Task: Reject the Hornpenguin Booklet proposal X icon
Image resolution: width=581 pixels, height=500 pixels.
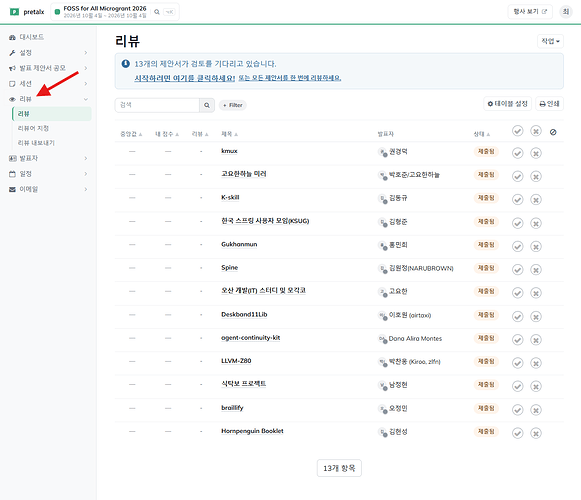Action: tap(536, 433)
